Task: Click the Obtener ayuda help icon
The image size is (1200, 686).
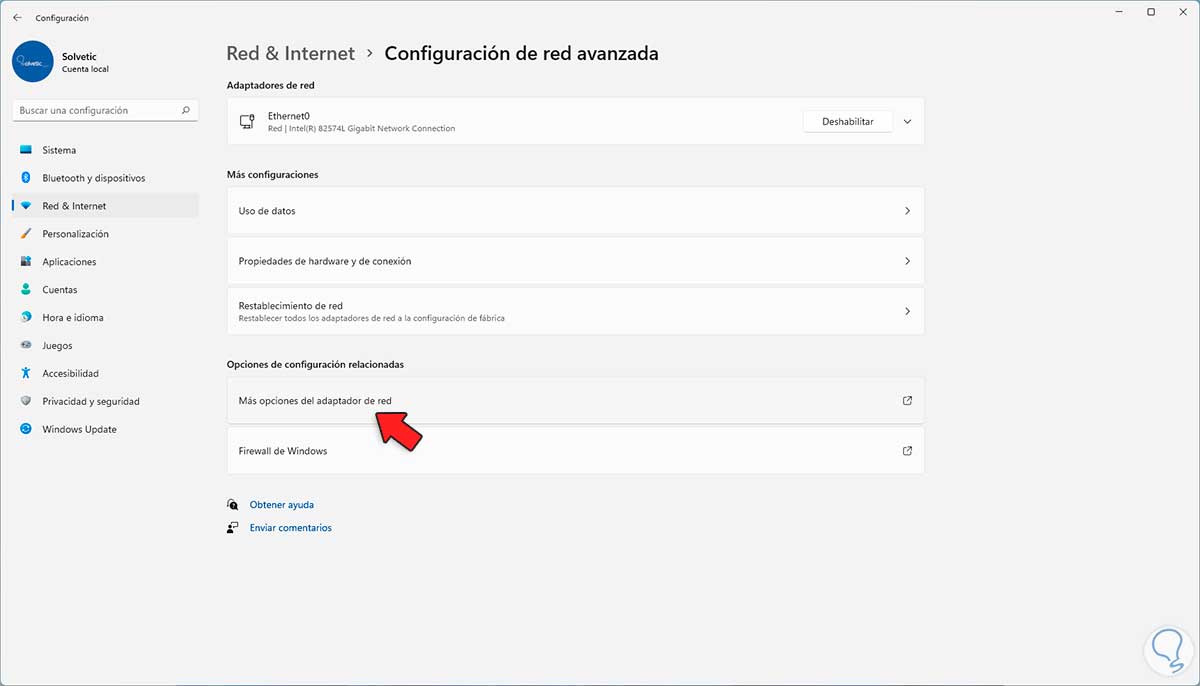Action: pos(233,505)
